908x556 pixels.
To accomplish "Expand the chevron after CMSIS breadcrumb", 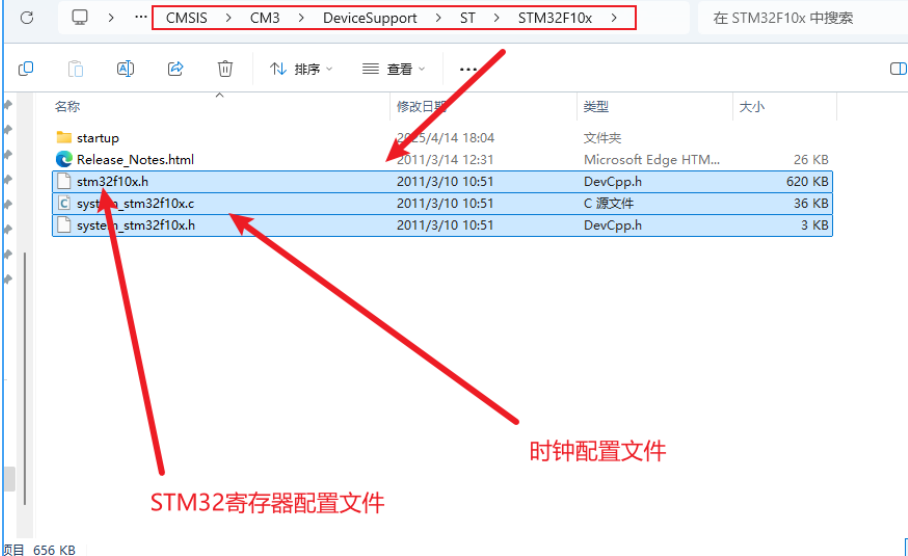I will point(228,18).
